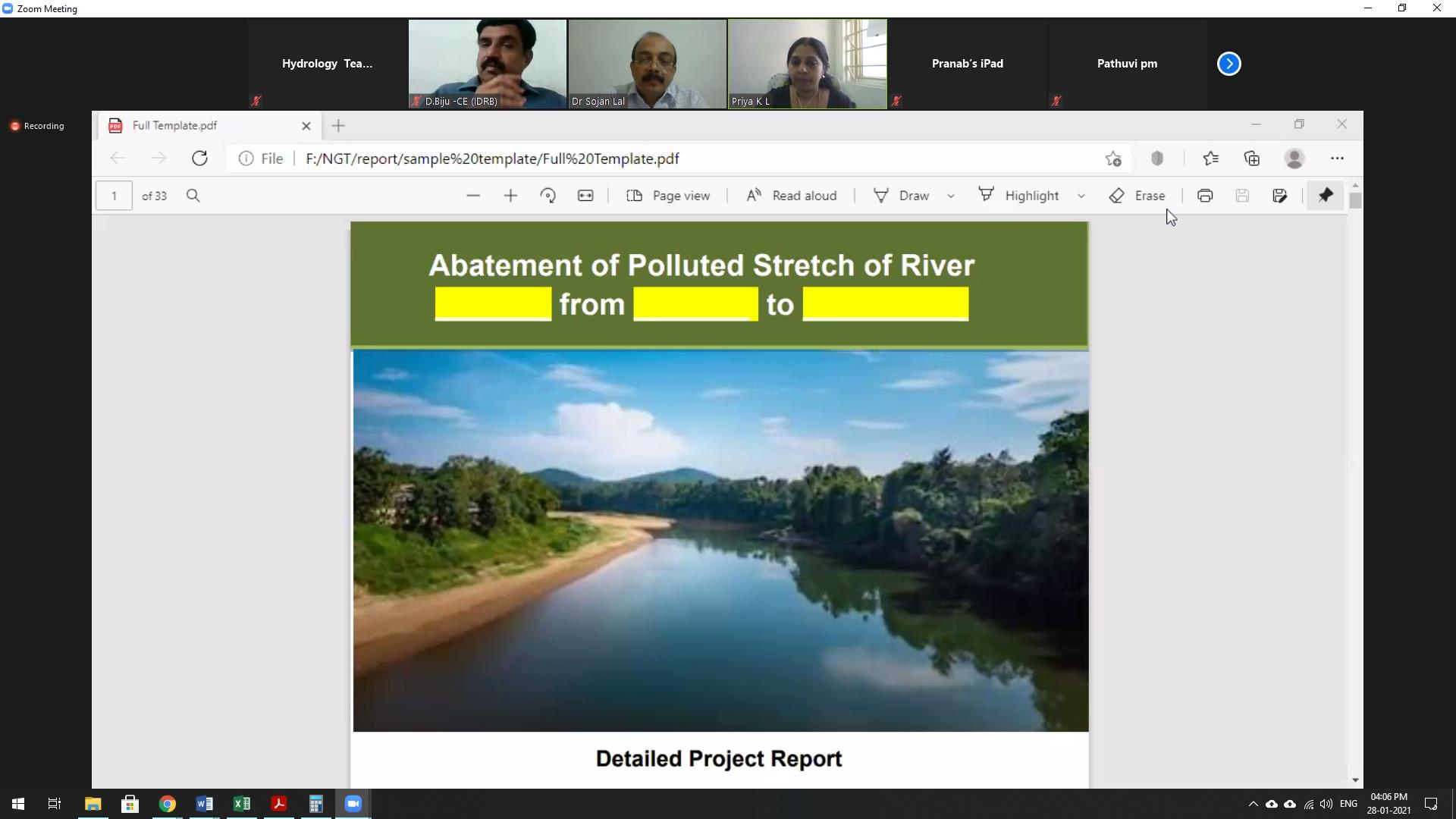
Task: Open the PDF search magnifier
Action: [x=193, y=196]
